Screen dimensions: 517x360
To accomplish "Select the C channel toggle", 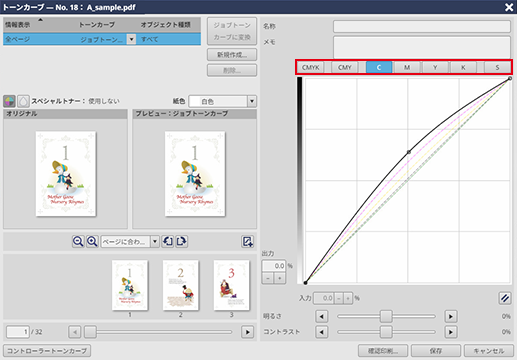I will 379,67.
